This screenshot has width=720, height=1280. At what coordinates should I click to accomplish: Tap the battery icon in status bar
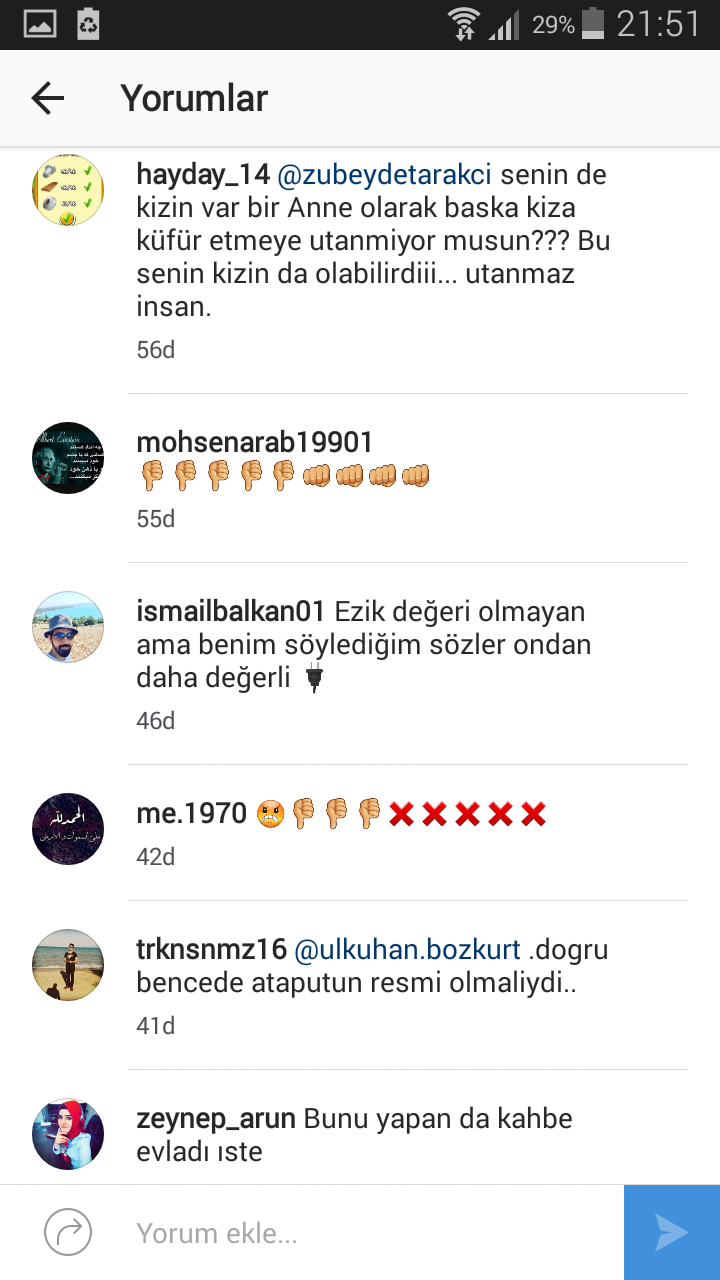(x=593, y=24)
